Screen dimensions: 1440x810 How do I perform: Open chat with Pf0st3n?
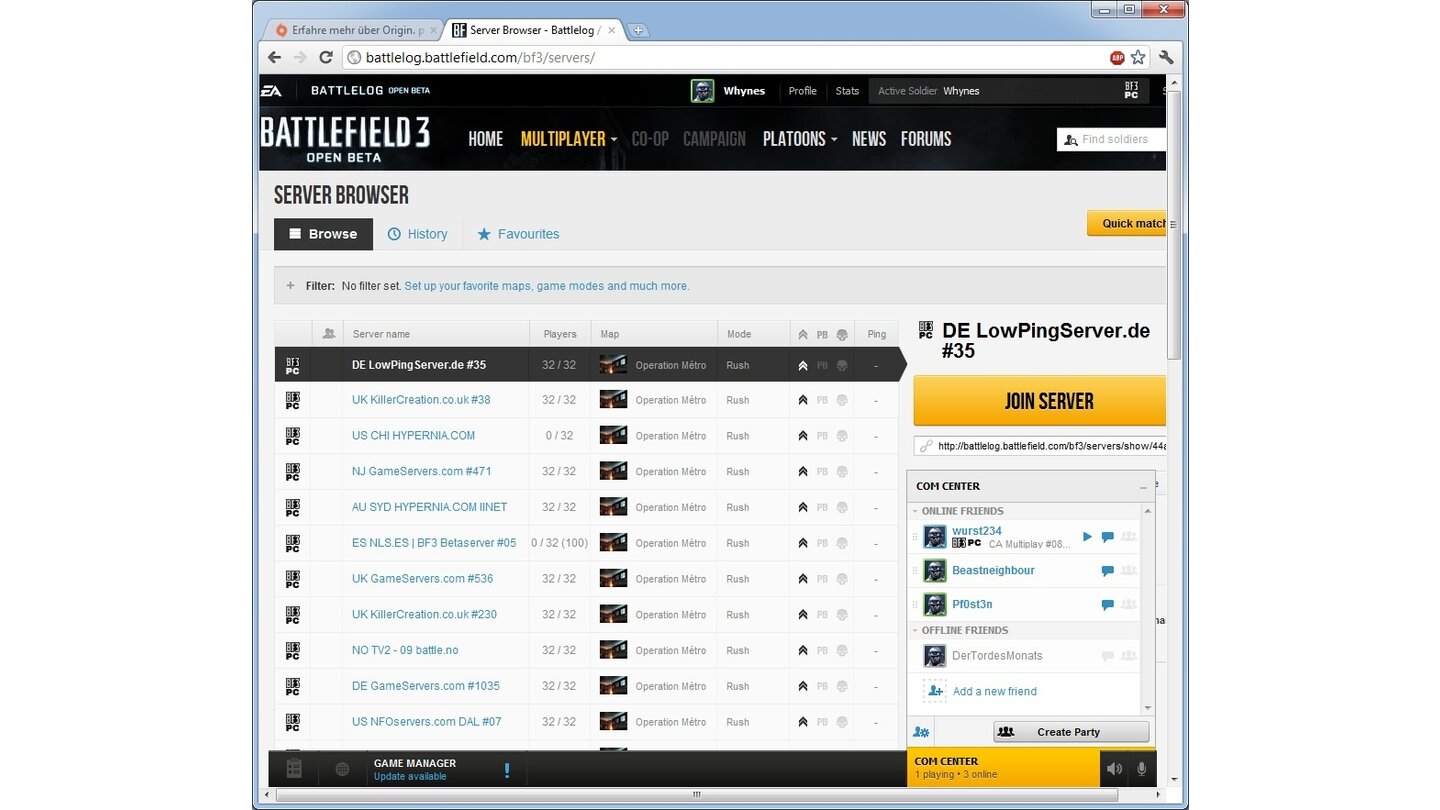coord(1107,605)
